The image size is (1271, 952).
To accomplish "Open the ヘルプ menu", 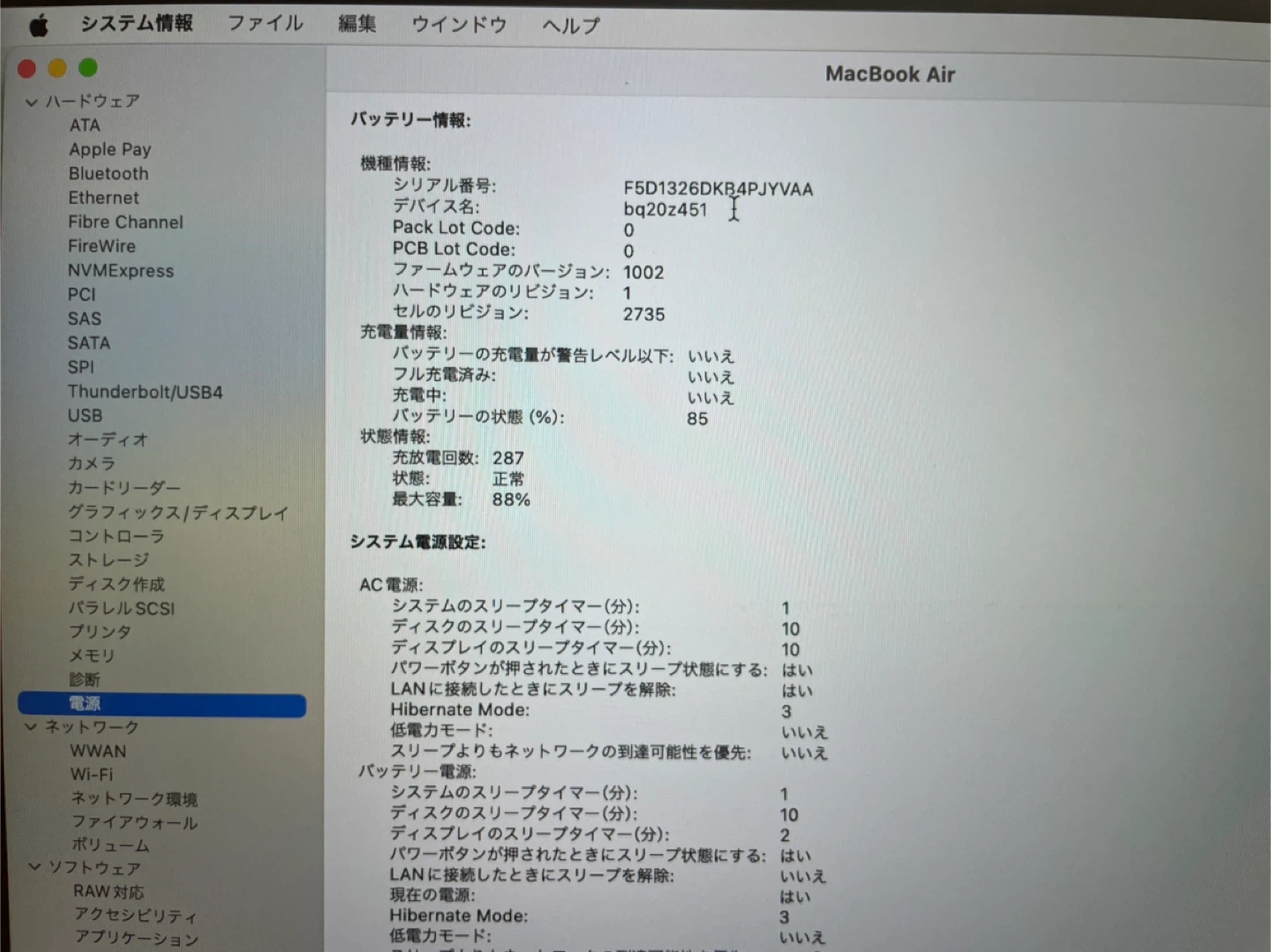I will [x=570, y=26].
